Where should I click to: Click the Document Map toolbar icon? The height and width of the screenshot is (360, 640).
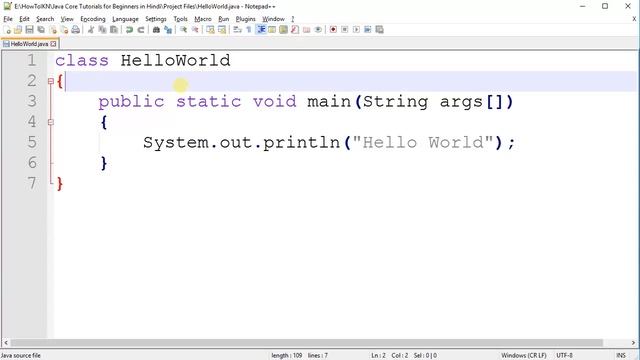pyautogui.click(x=283, y=30)
